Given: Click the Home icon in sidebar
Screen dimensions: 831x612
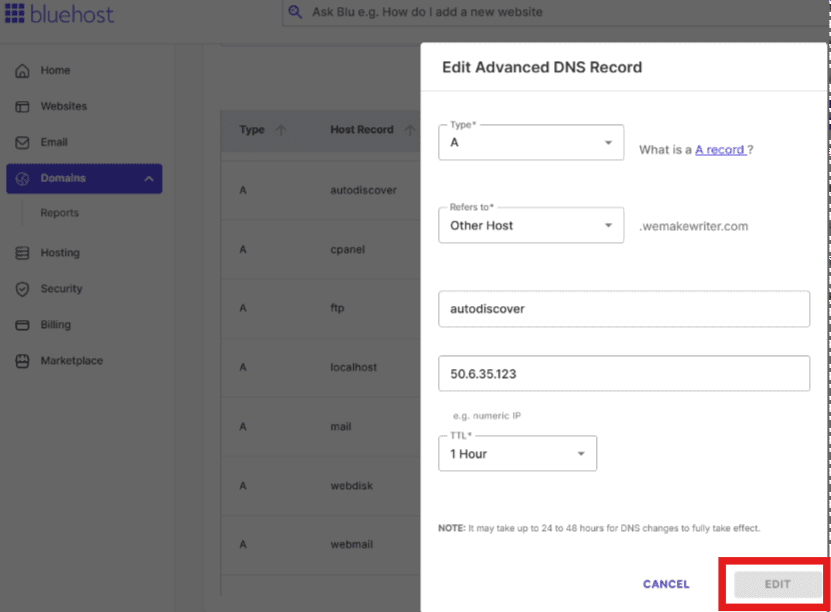Looking at the screenshot, I should click(22, 71).
